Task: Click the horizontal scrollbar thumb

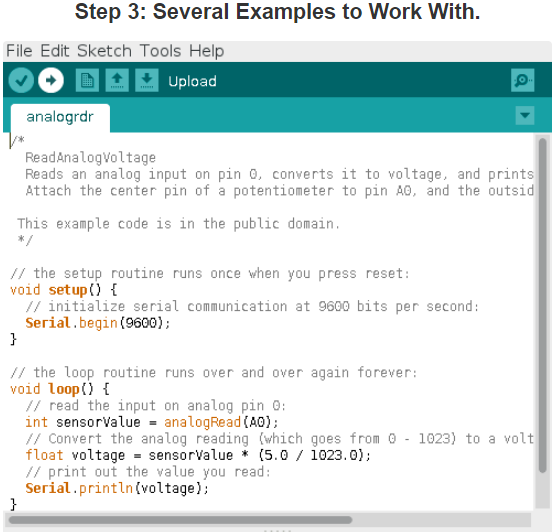Action: click(x=180, y=520)
